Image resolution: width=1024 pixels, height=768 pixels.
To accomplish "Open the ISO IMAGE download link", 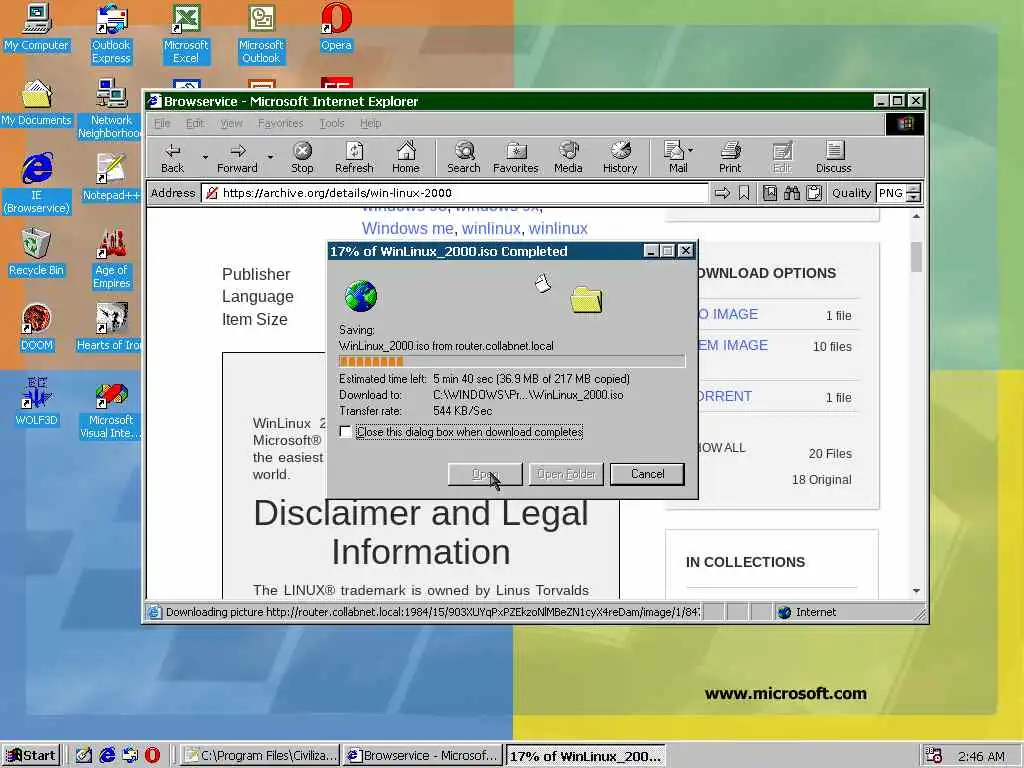I will click(x=728, y=314).
